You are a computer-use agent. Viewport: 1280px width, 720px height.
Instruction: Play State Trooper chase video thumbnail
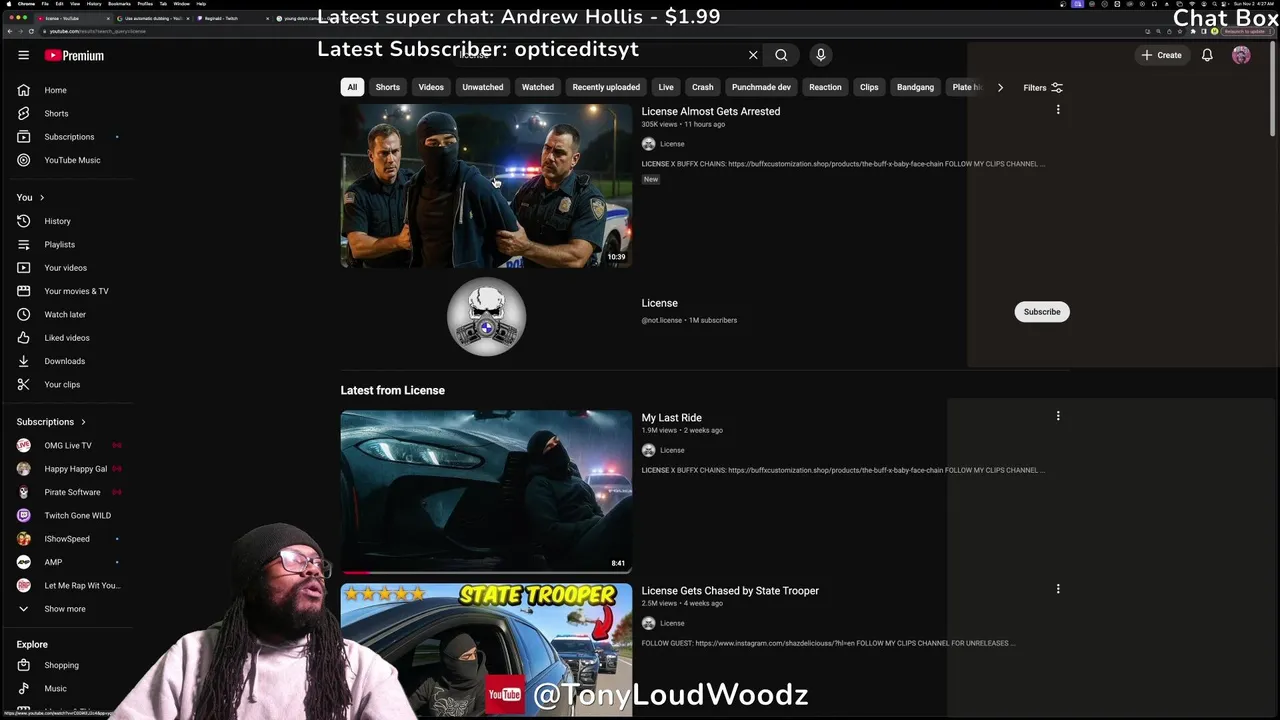point(486,650)
